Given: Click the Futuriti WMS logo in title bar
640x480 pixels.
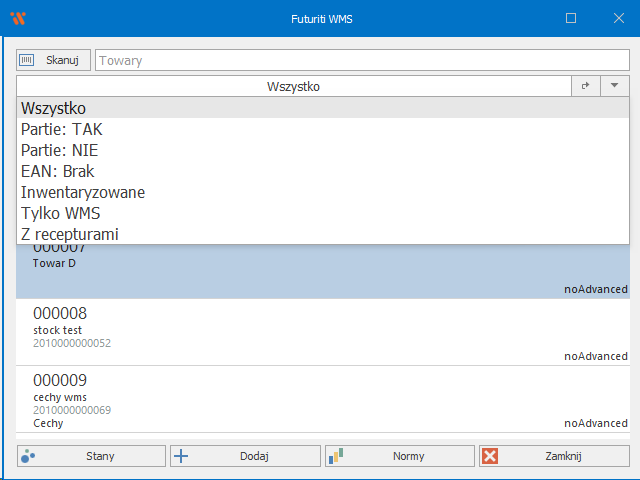Looking at the screenshot, I should 18,18.
